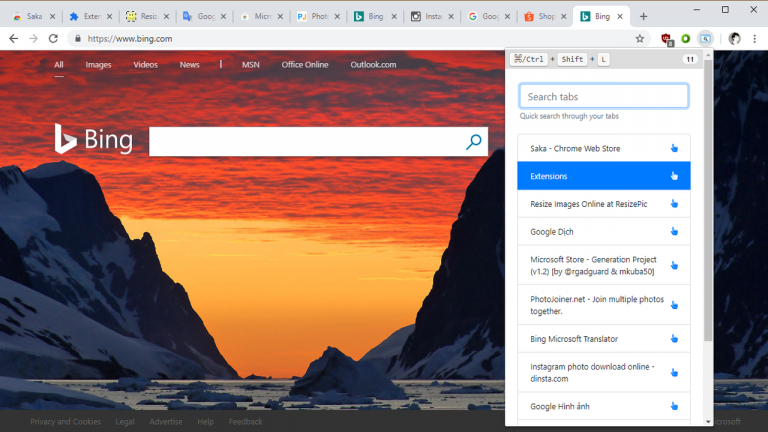Reload the Bing page

pyautogui.click(x=53, y=39)
